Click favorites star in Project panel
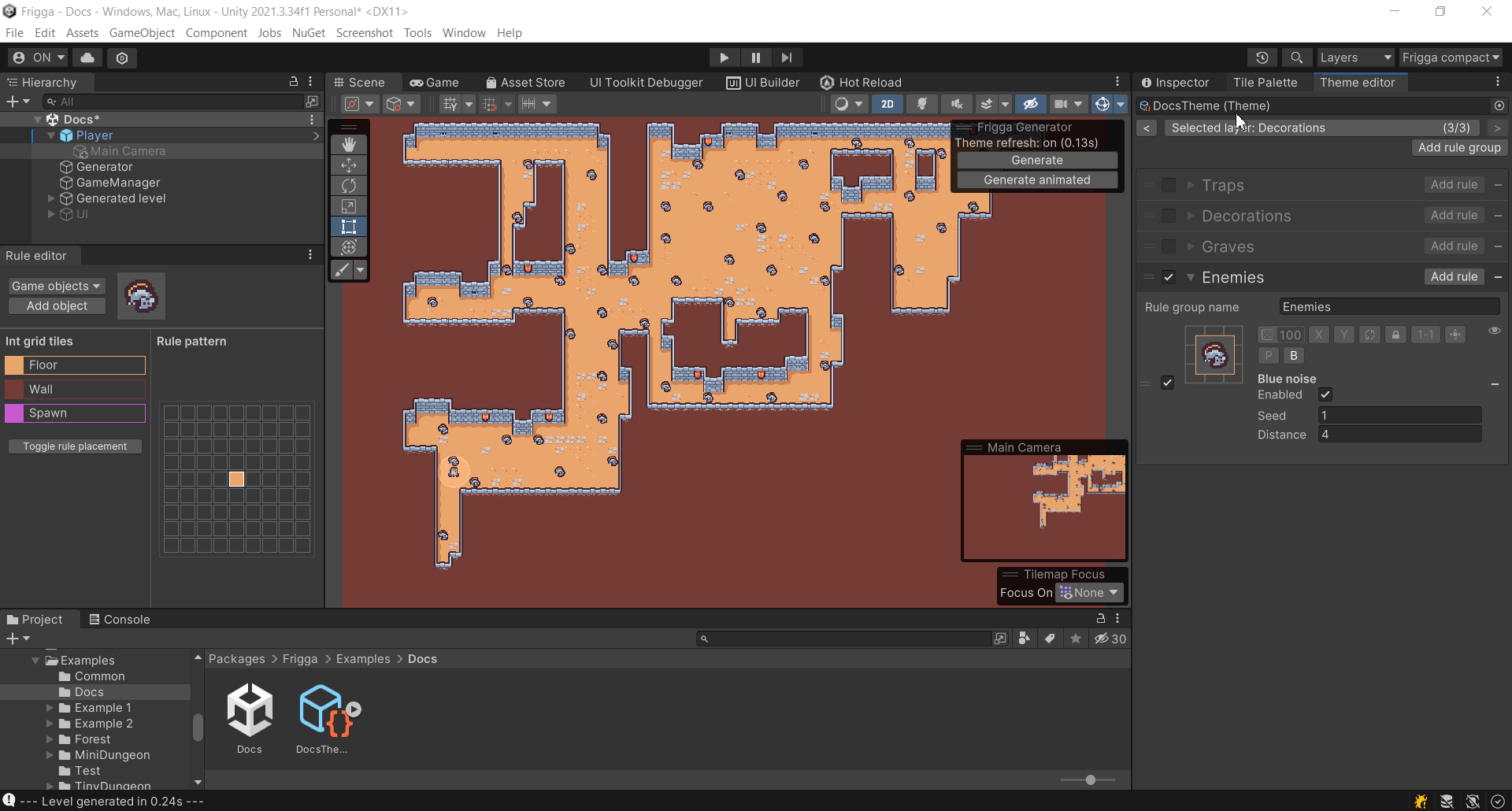This screenshot has width=1512, height=811. (x=1076, y=639)
